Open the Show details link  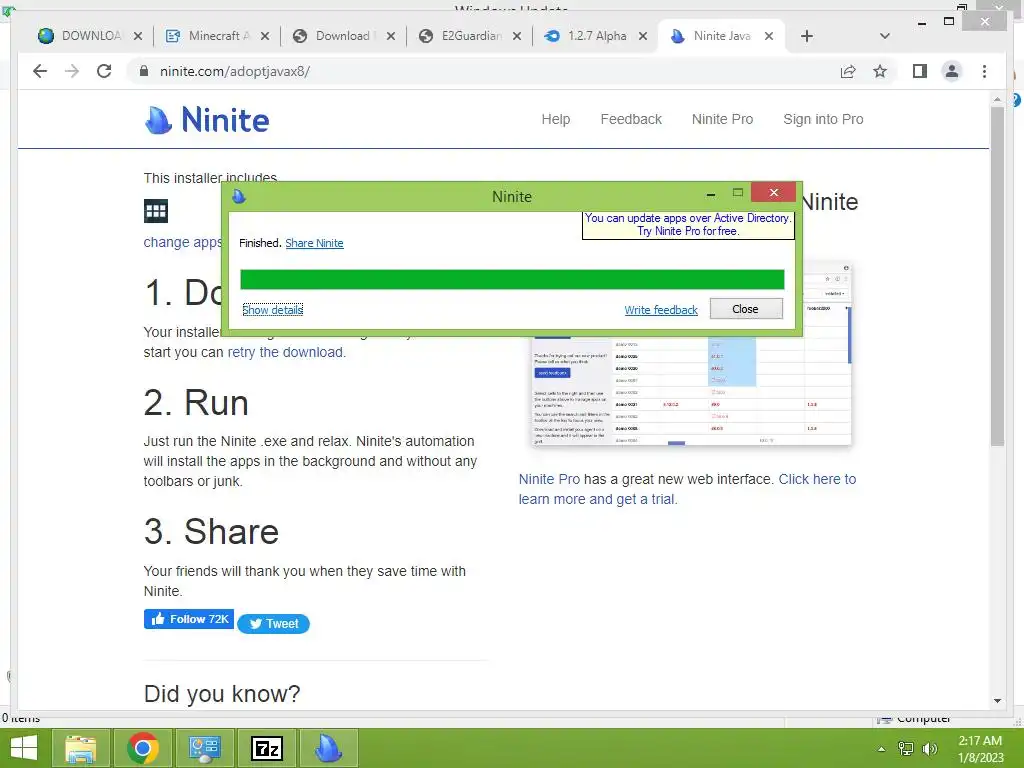pos(272,310)
